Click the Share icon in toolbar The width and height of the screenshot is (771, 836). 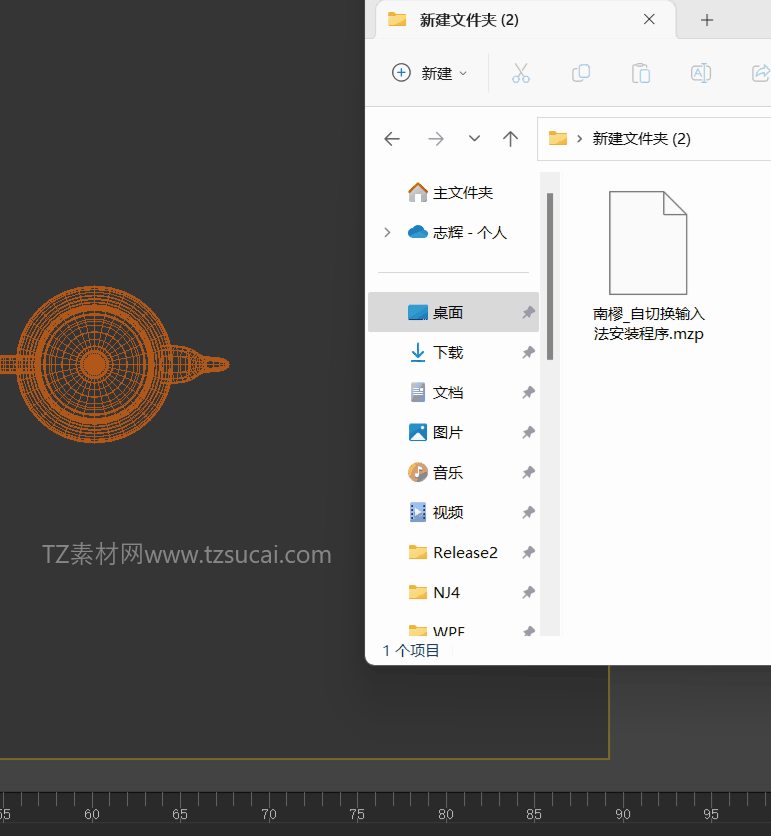point(761,73)
